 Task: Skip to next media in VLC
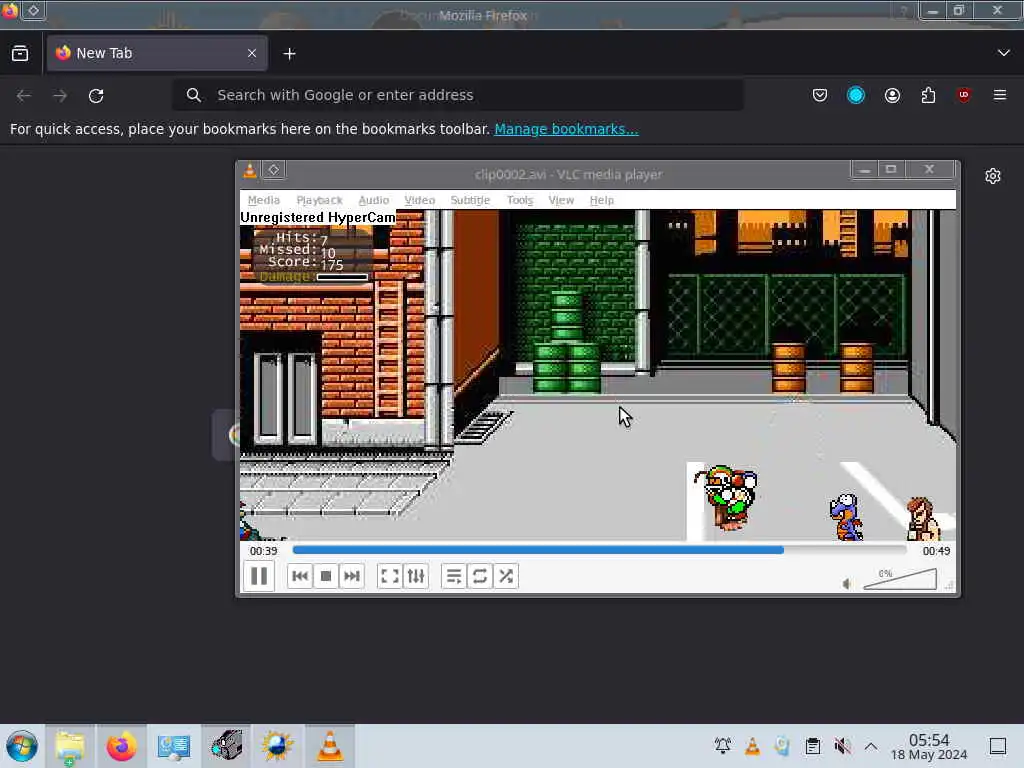[351, 576]
